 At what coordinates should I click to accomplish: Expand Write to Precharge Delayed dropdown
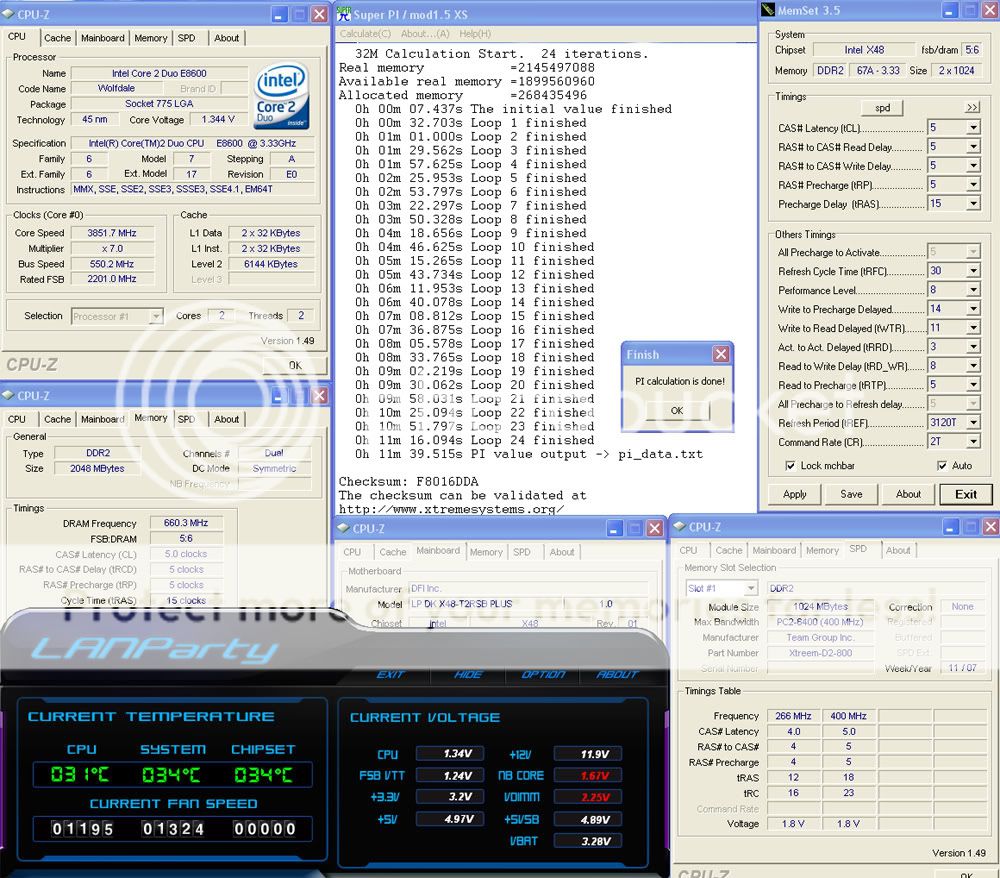(x=973, y=309)
